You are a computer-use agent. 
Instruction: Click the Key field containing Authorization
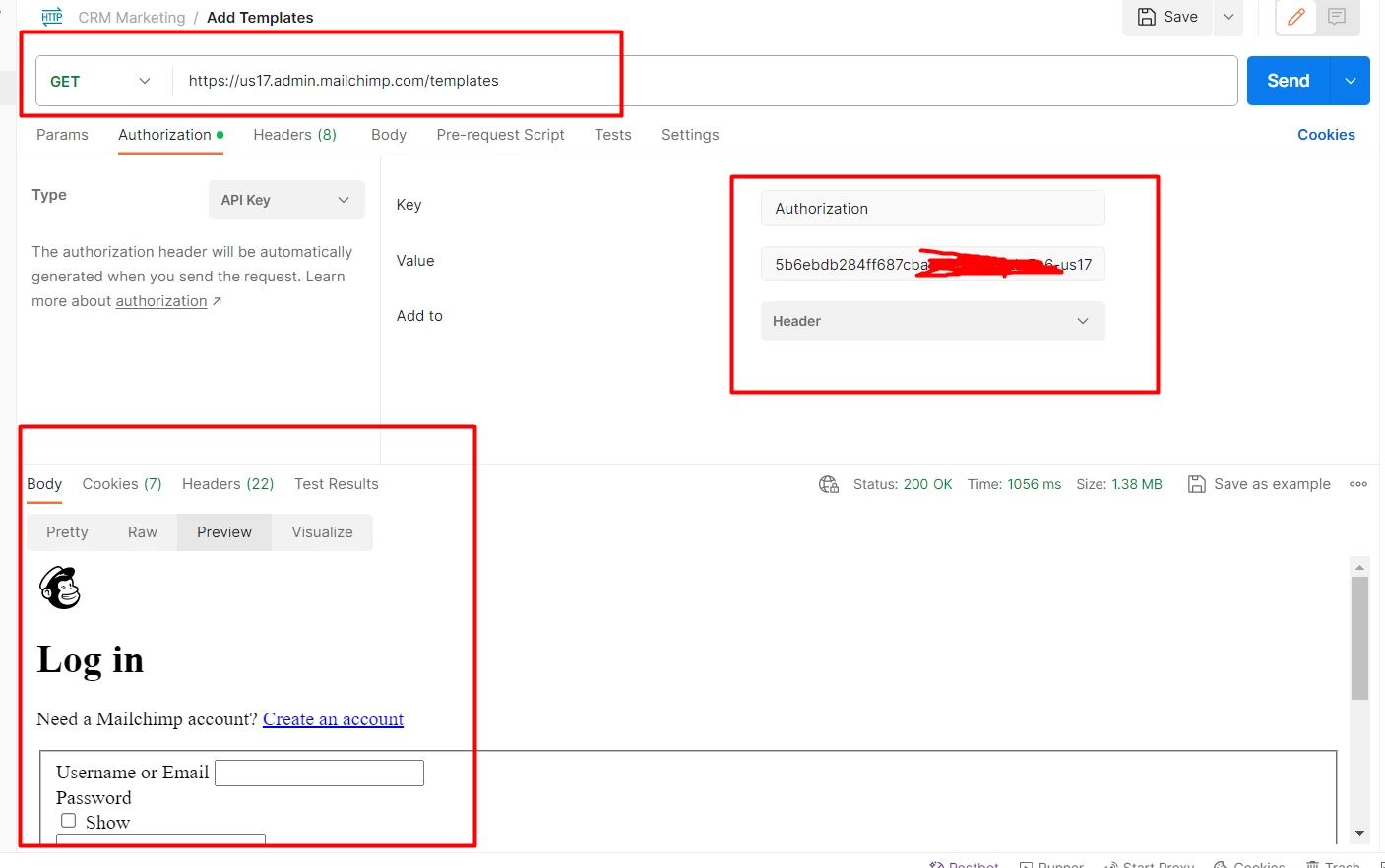[932, 209]
